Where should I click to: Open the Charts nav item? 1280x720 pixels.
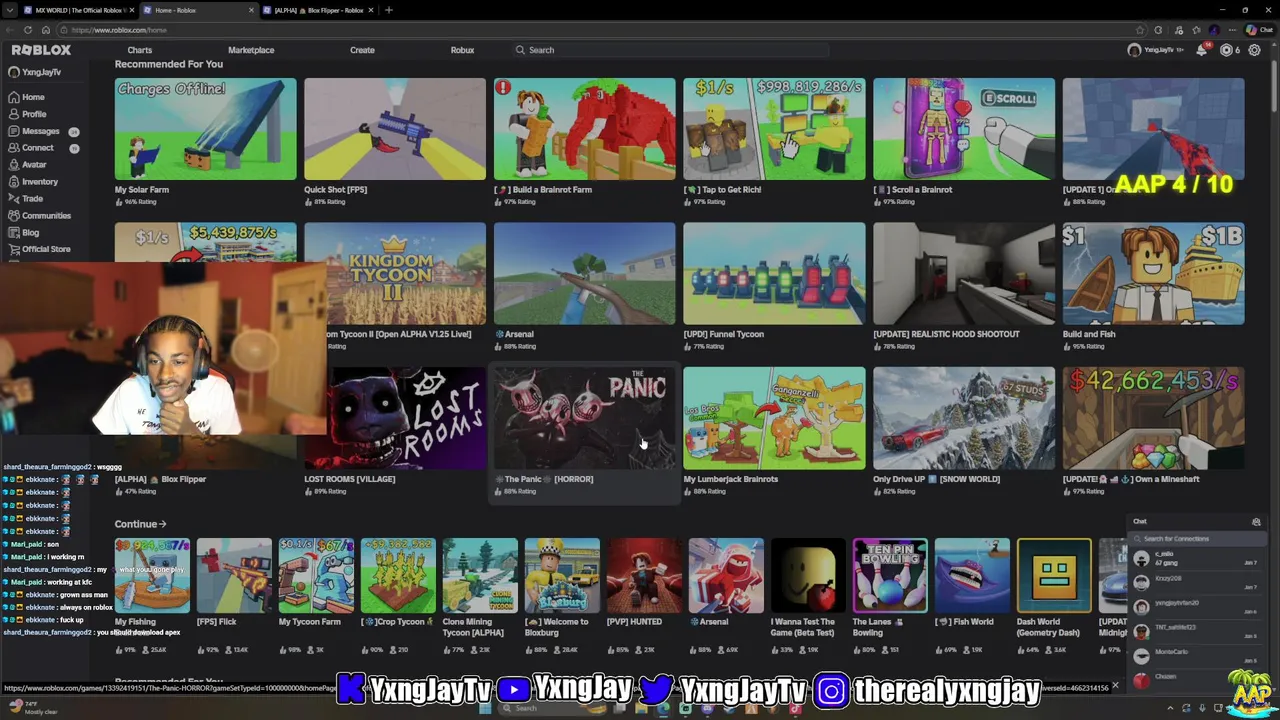[140, 50]
